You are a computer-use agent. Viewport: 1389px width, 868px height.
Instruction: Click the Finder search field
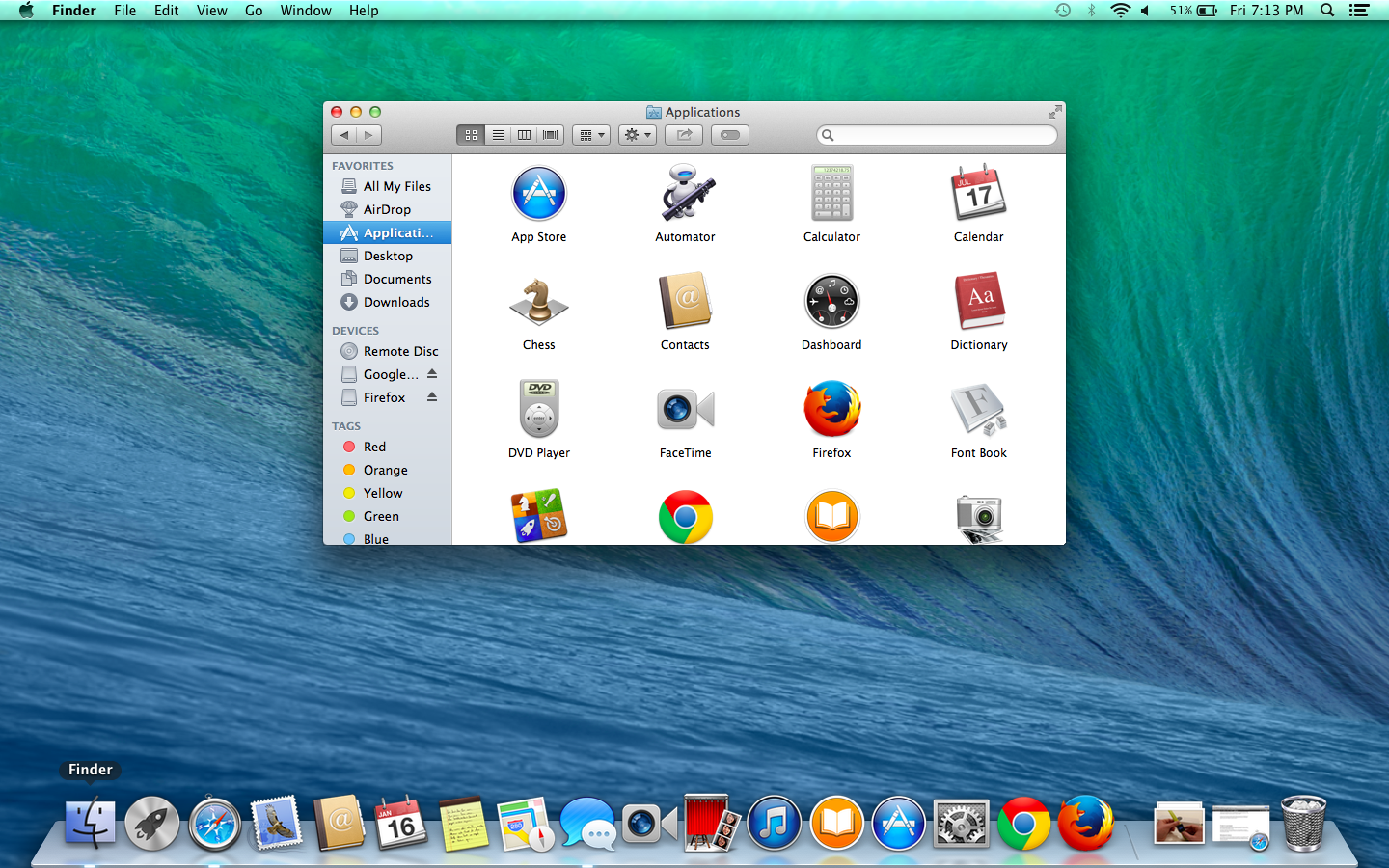point(937,135)
